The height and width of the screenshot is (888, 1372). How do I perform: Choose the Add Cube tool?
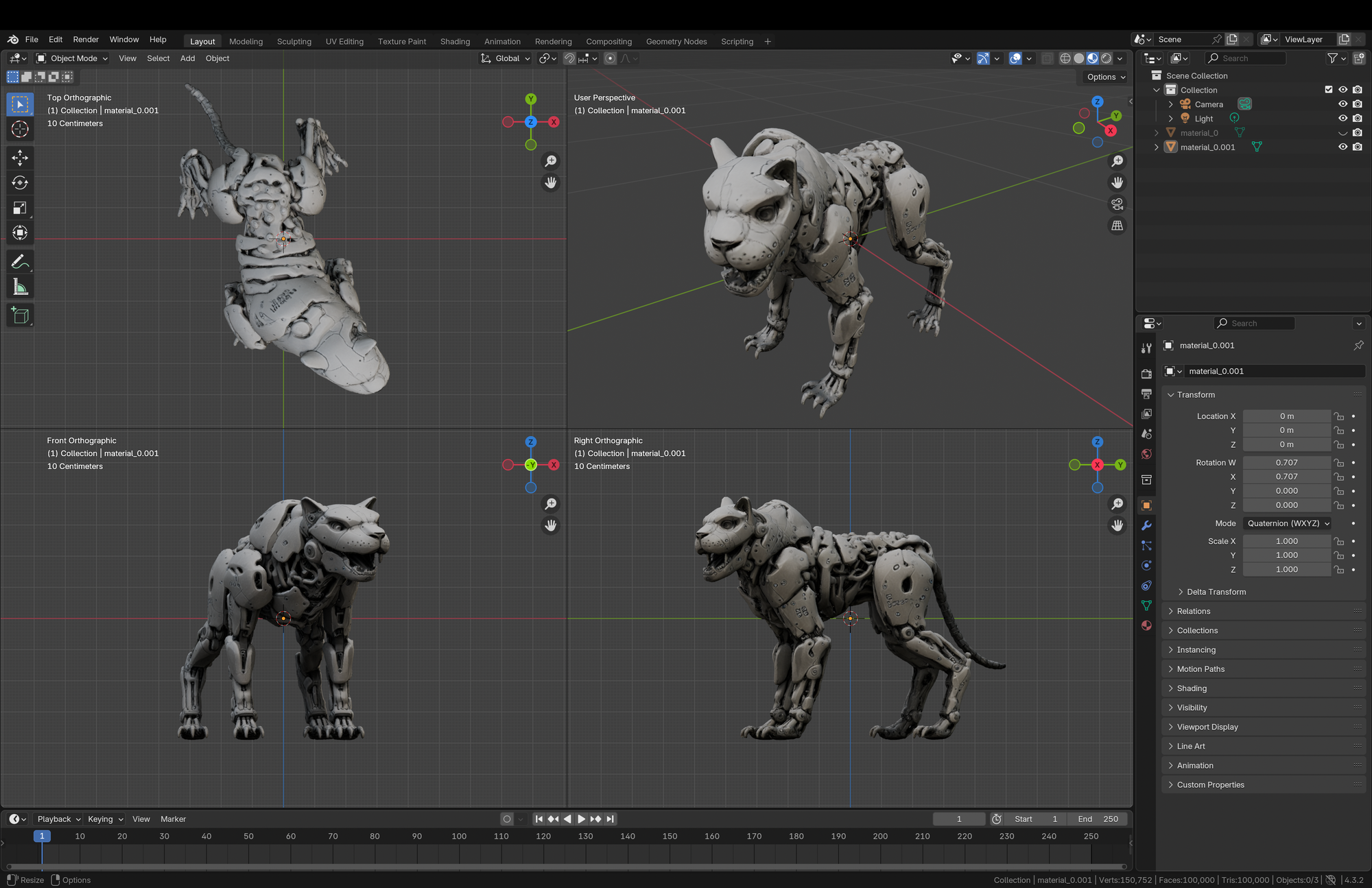click(20, 315)
